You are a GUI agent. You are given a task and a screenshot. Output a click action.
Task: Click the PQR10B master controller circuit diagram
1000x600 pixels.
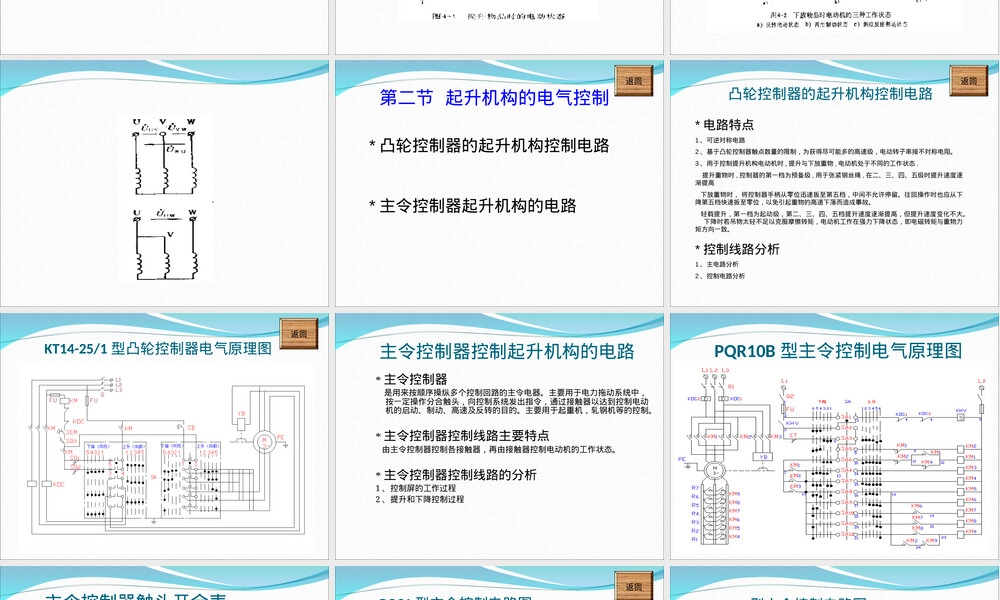(835, 457)
